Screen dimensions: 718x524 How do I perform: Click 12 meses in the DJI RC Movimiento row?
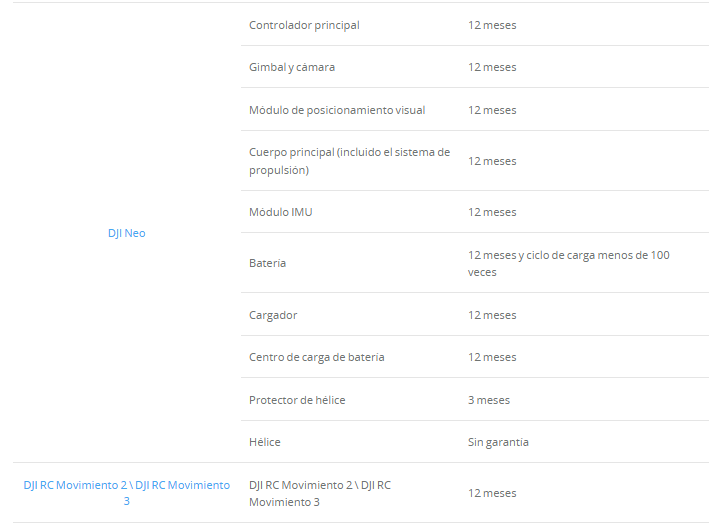point(492,493)
